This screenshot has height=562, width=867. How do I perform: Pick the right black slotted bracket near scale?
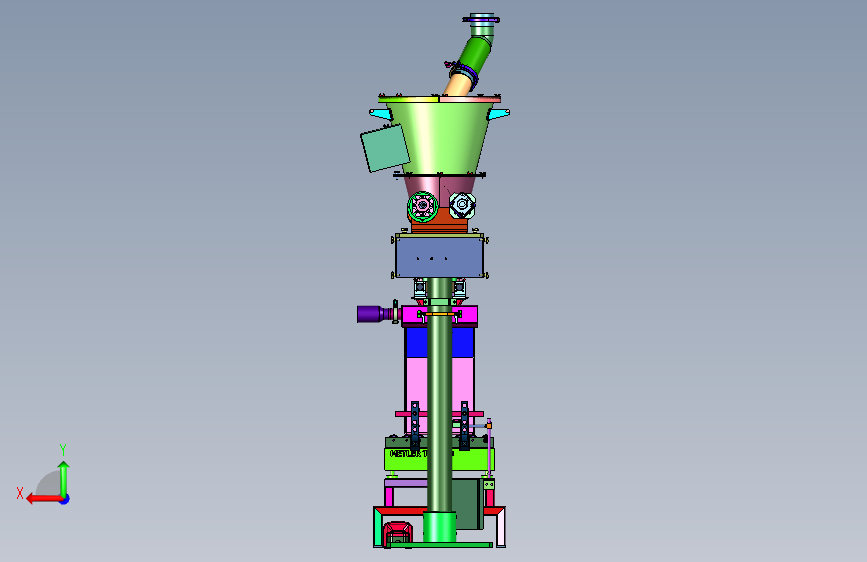coord(464,425)
